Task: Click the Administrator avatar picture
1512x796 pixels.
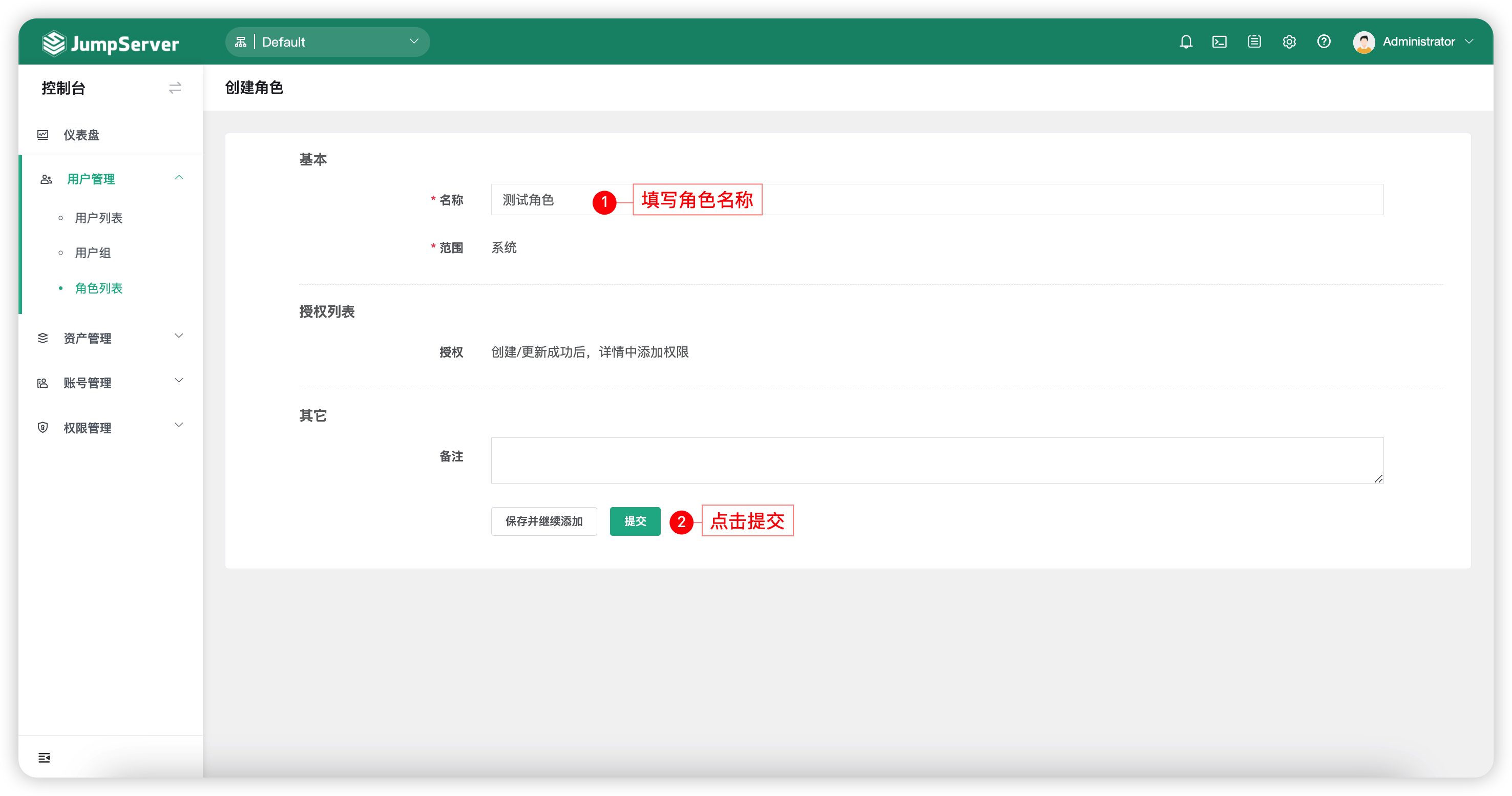Action: pyautogui.click(x=1363, y=41)
